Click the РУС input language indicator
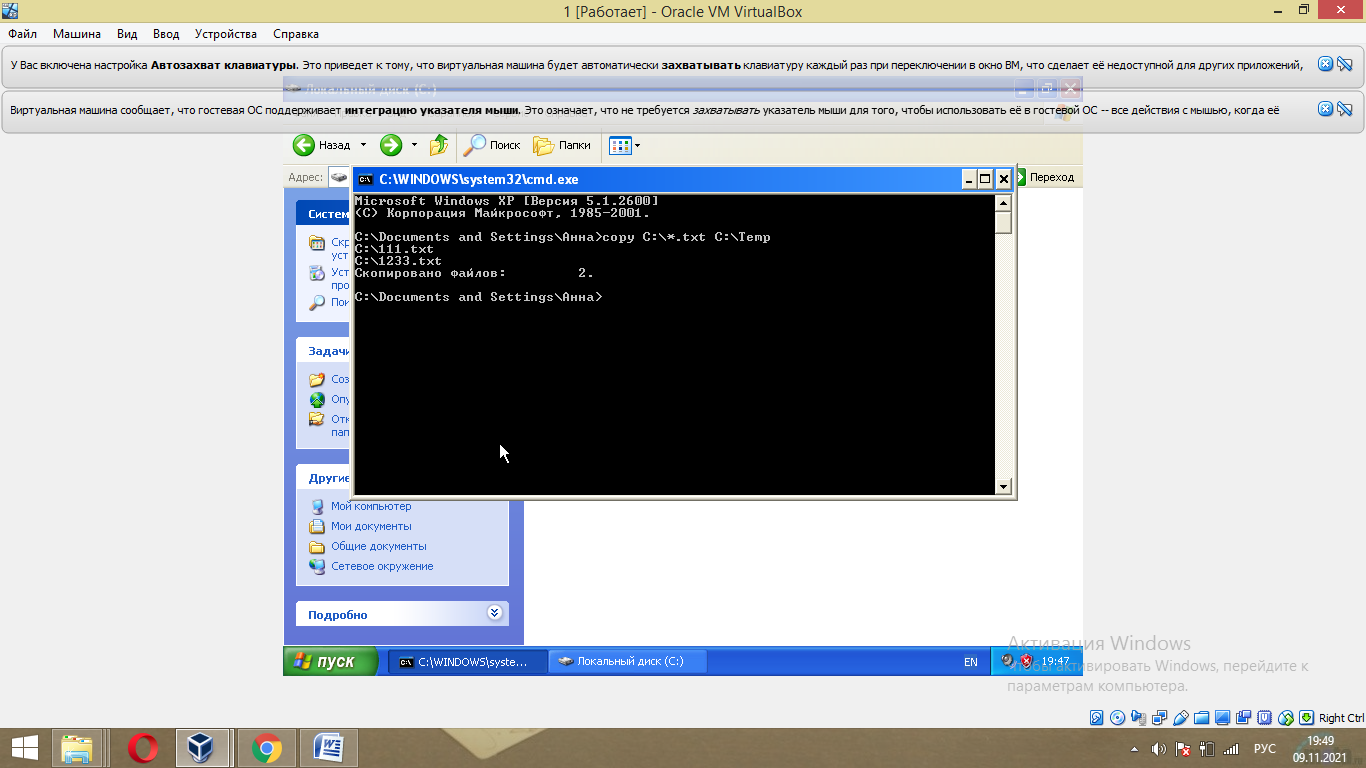The image size is (1366, 768). [1265, 749]
